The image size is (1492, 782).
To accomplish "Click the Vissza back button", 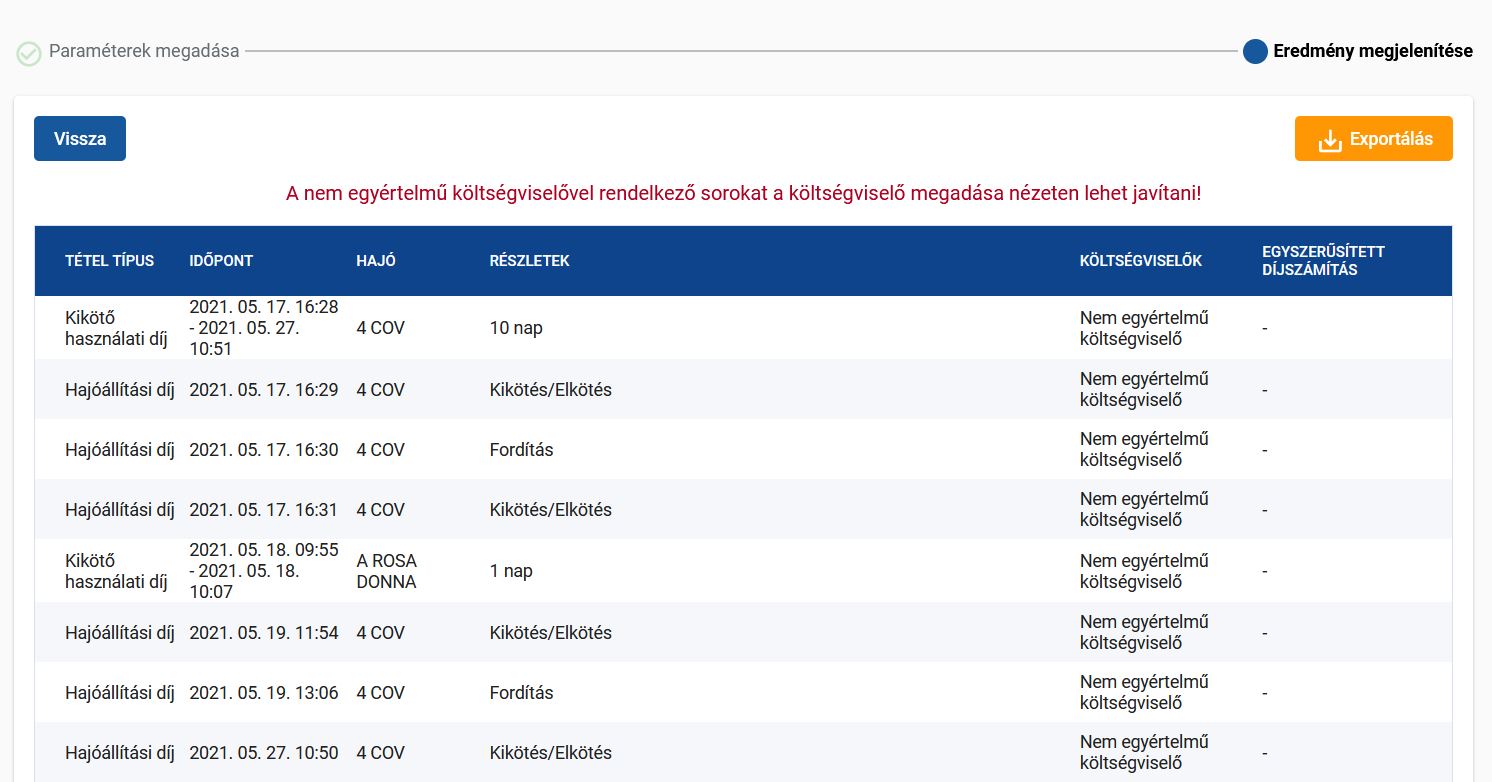I will [x=80, y=139].
